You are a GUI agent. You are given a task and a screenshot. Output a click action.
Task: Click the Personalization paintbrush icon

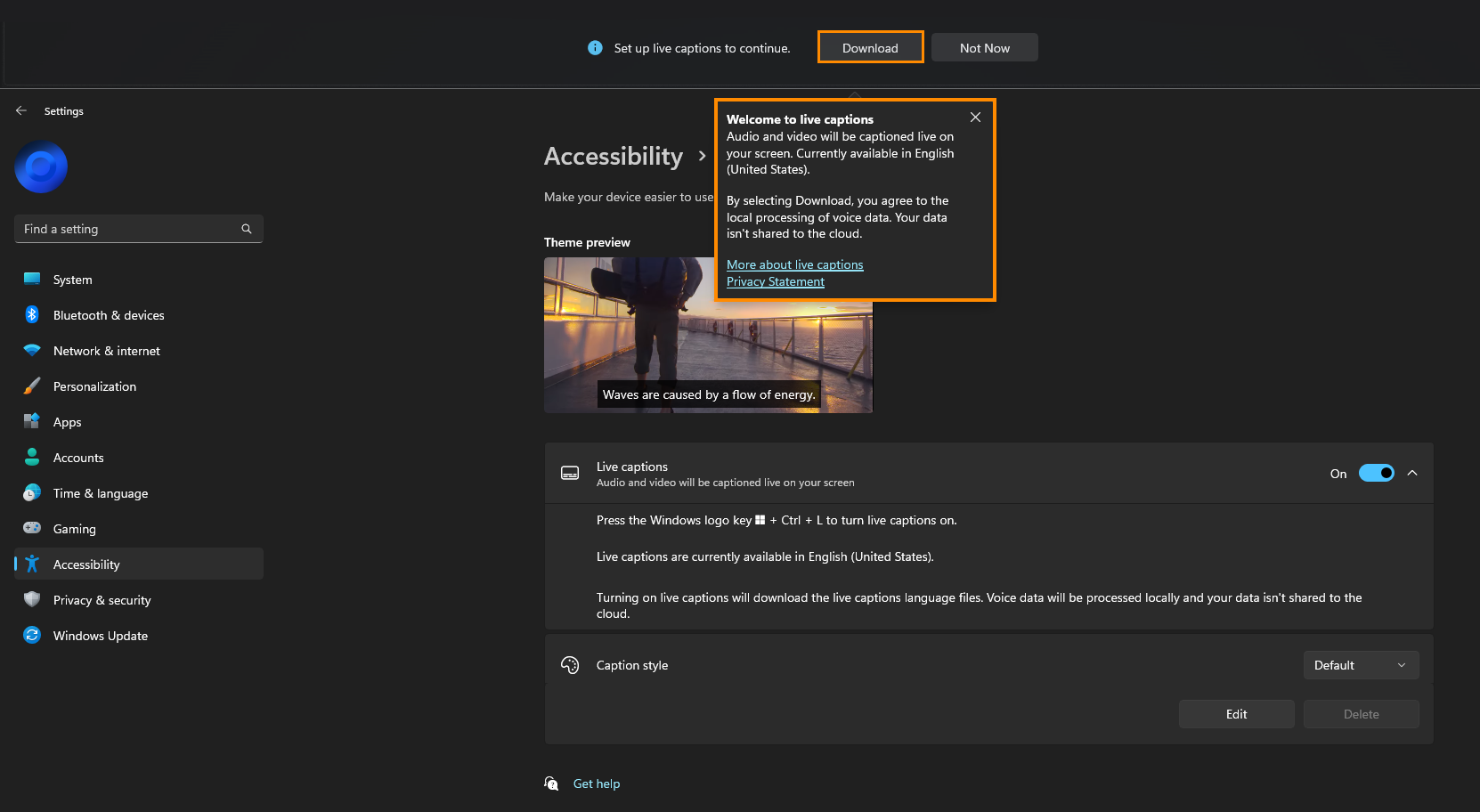point(32,386)
